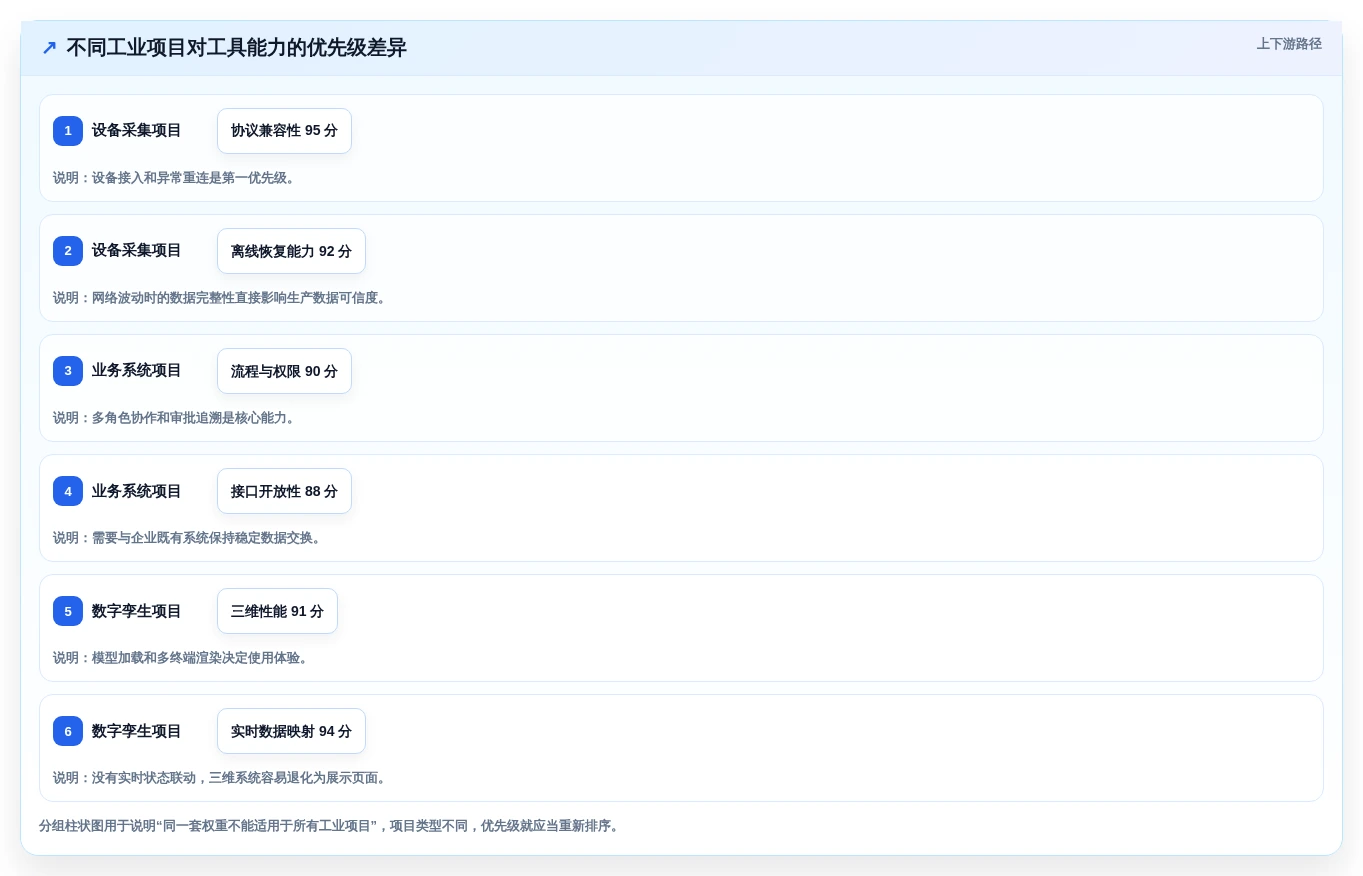Select number badge 3
The image size is (1363, 876).
click(x=68, y=371)
